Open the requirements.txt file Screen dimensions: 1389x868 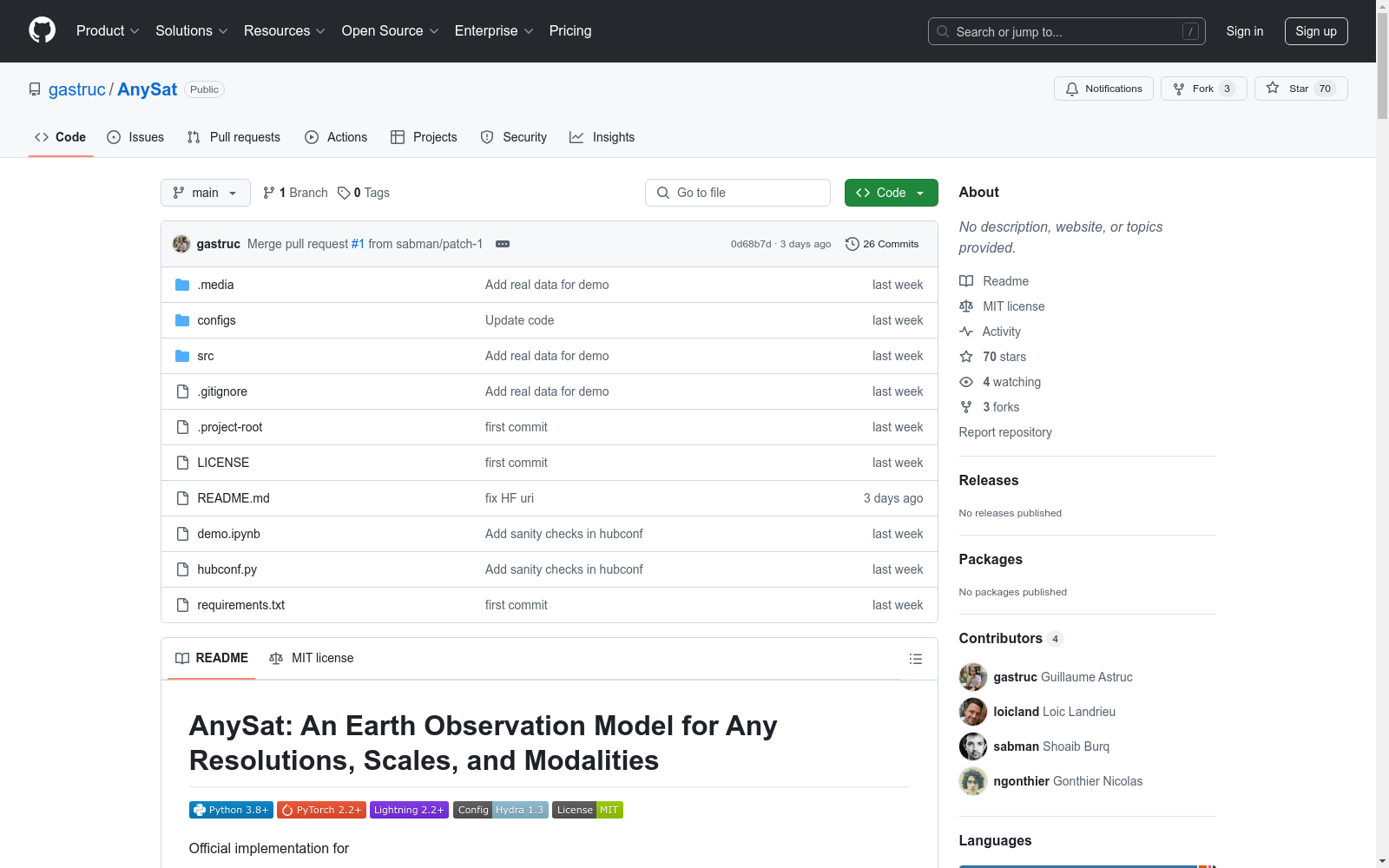tap(240, 605)
